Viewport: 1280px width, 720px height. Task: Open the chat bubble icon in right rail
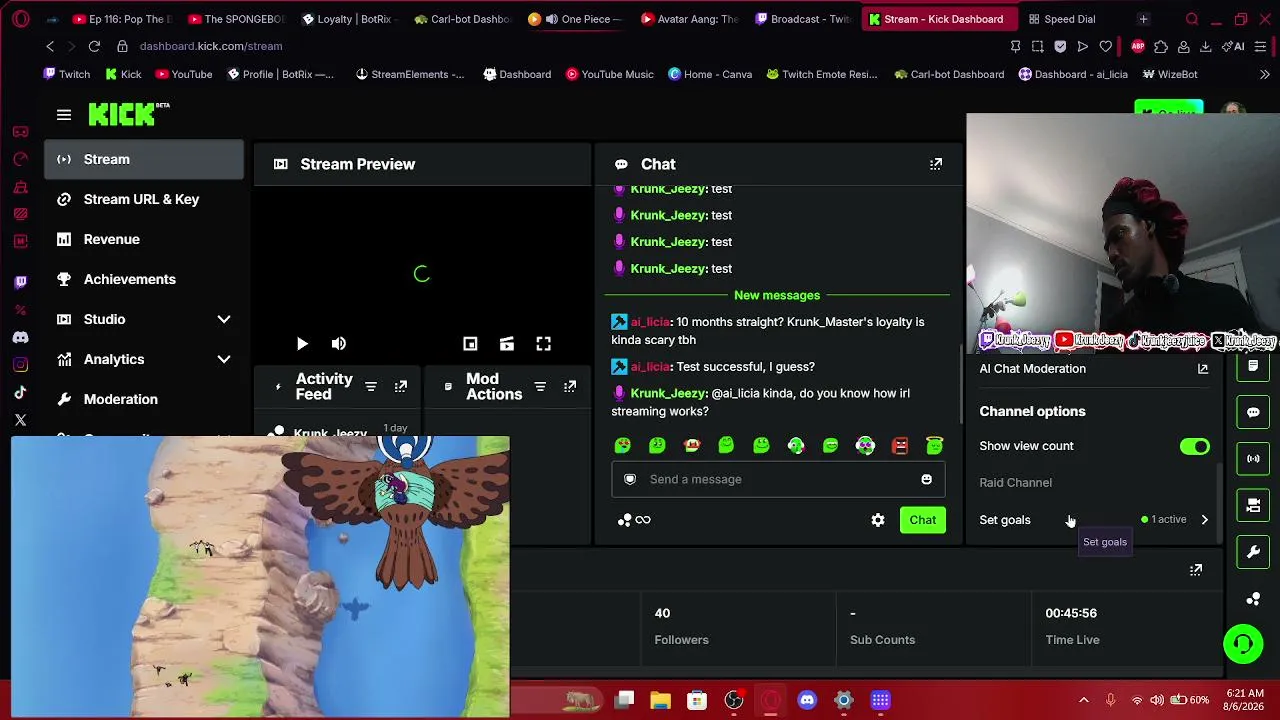(x=1253, y=412)
